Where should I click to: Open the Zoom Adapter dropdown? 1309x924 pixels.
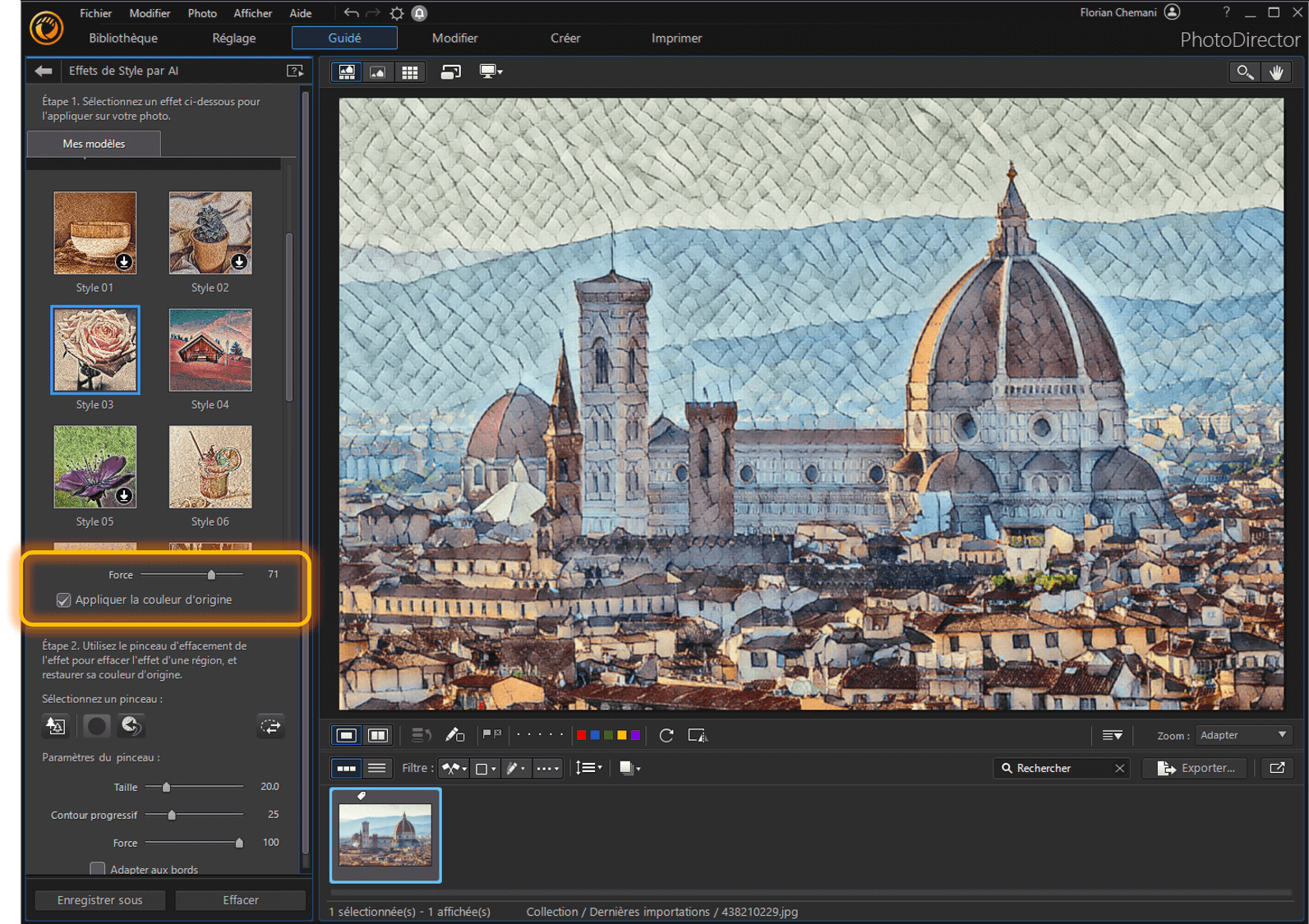1242,735
